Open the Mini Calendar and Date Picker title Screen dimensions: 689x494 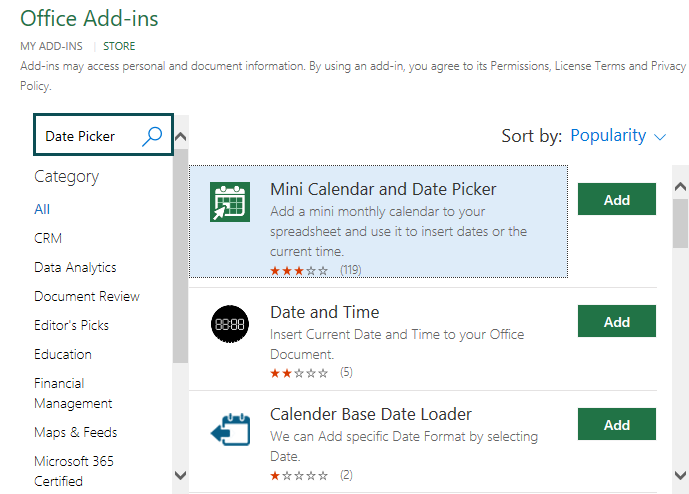pyautogui.click(x=383, y=189)
